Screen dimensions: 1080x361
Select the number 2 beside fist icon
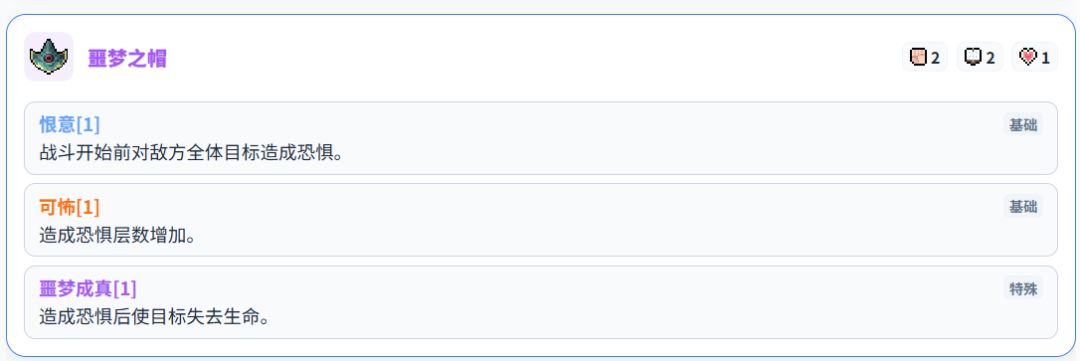pos(935,59)
